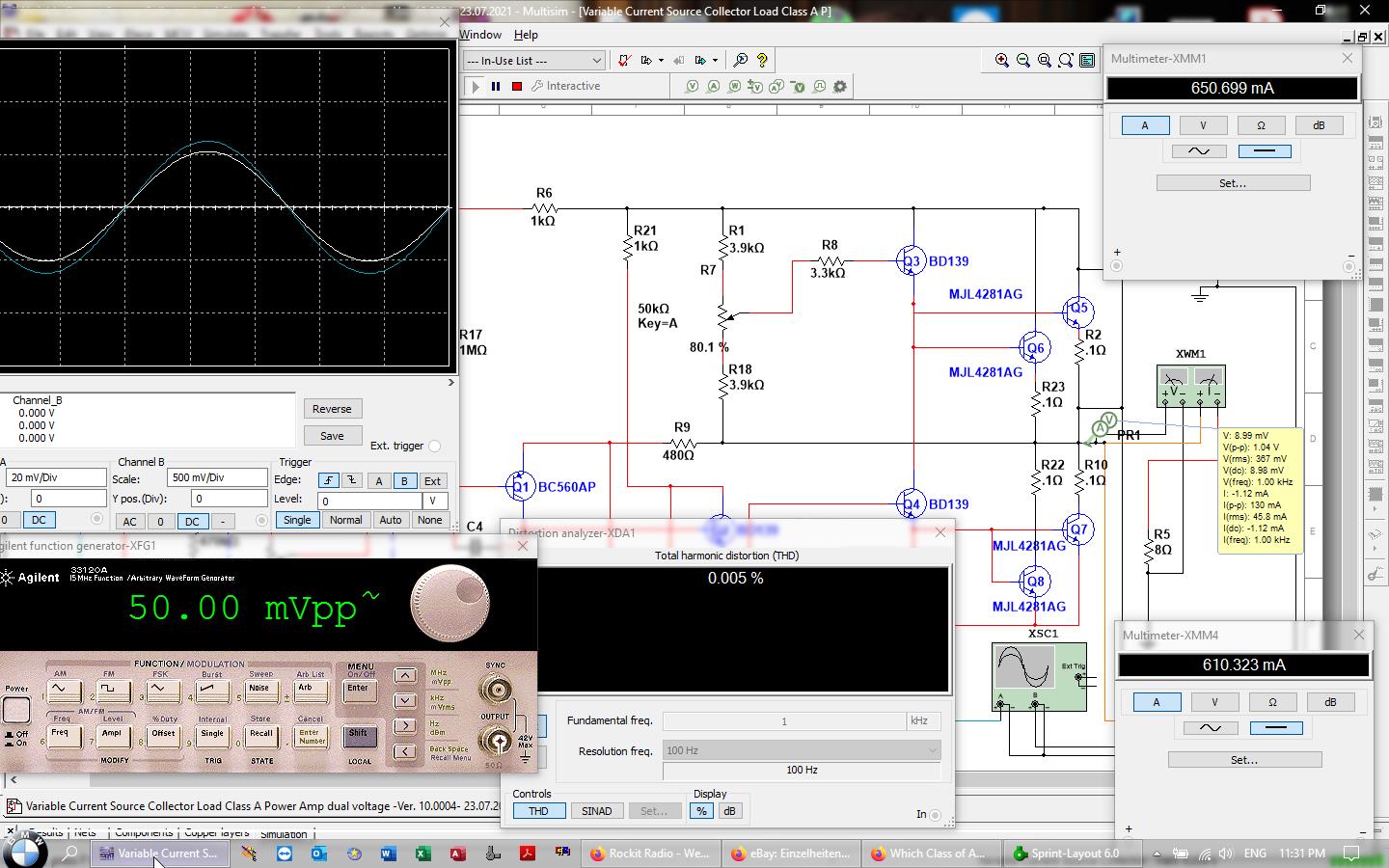Click the Run simulation play arrow
1389x868 pixels.
[x=475, y=86]
